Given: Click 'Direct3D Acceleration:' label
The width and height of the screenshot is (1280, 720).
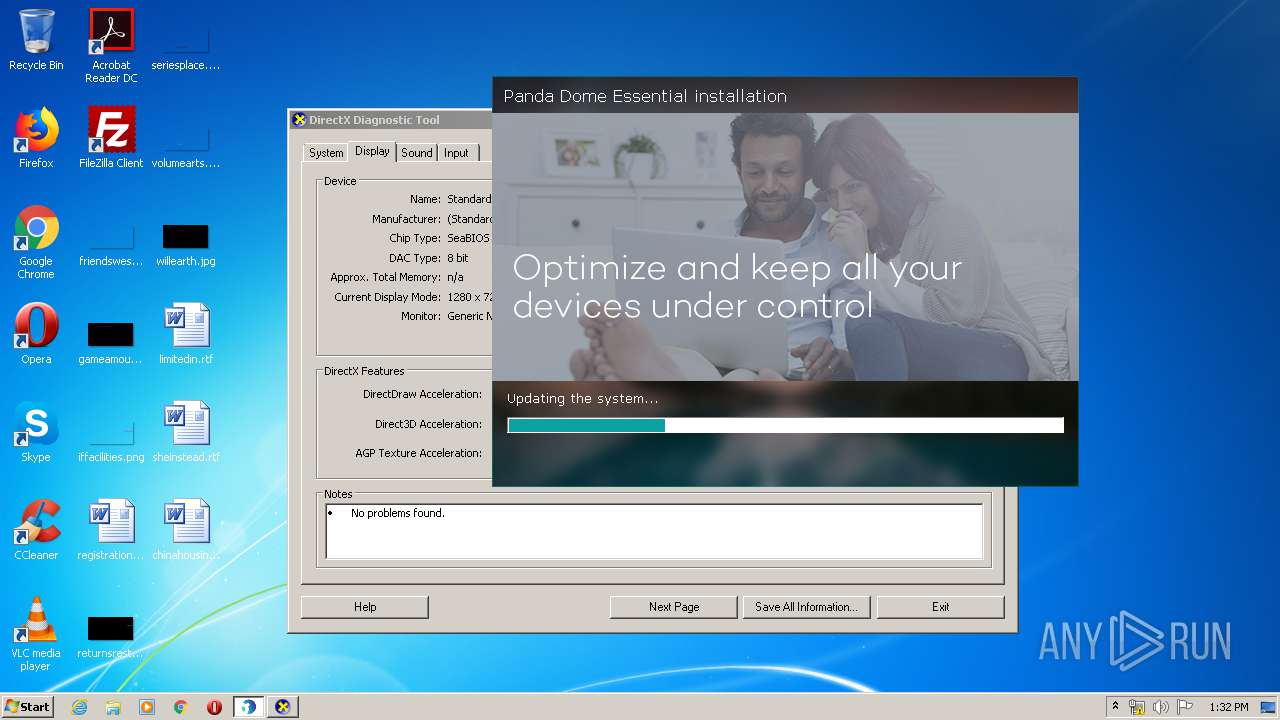Looking at the screenshot, I should click(x=428, y=424).
